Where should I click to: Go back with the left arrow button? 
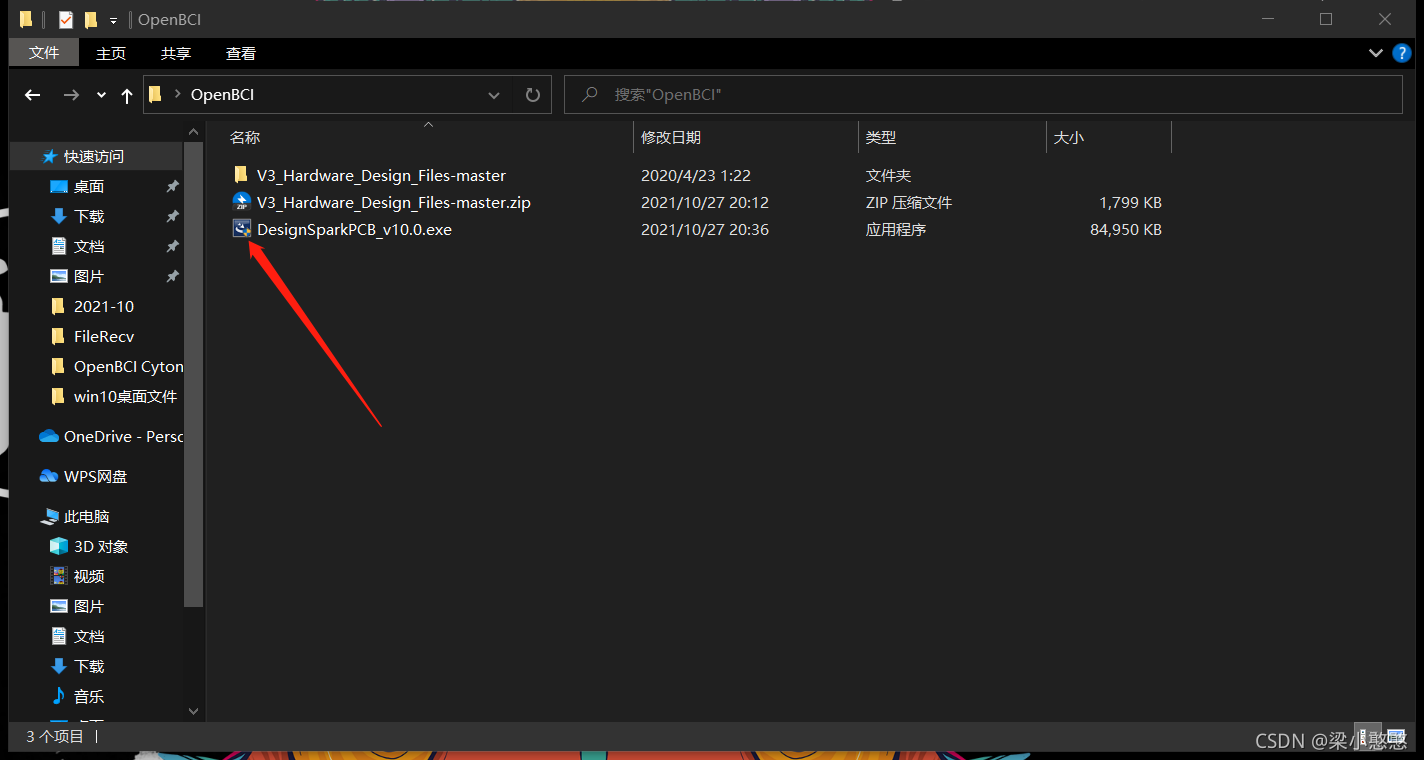coord(32,95)
